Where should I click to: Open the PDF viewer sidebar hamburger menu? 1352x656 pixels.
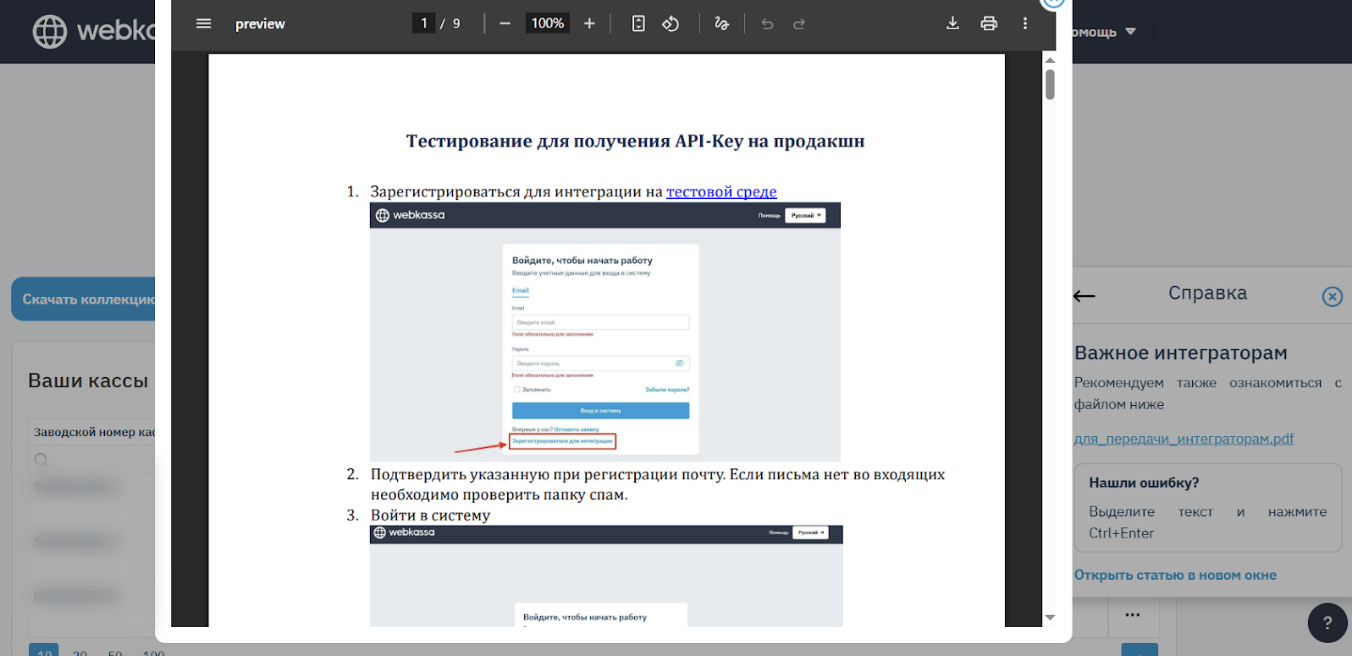pyautogui.click(x=204, y=23)
